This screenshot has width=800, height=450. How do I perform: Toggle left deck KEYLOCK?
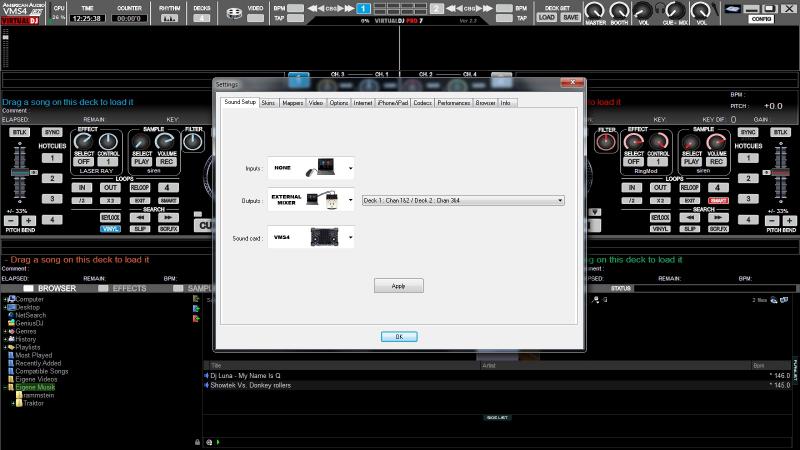110,217
